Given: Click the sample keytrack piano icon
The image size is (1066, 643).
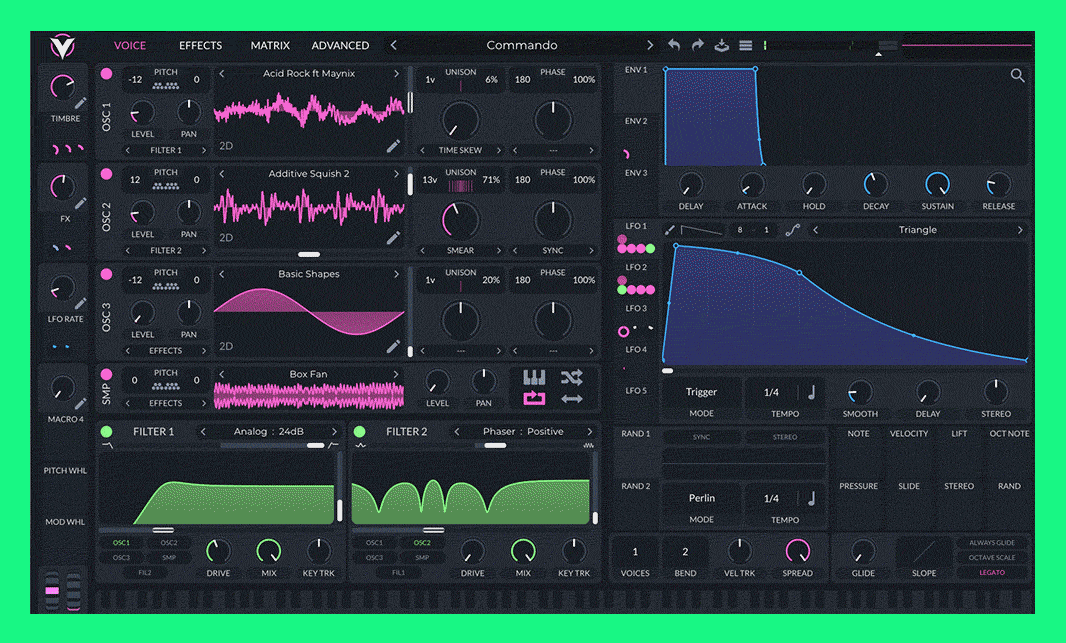Looking at the screenshot, I should click(x=535, y=377).
